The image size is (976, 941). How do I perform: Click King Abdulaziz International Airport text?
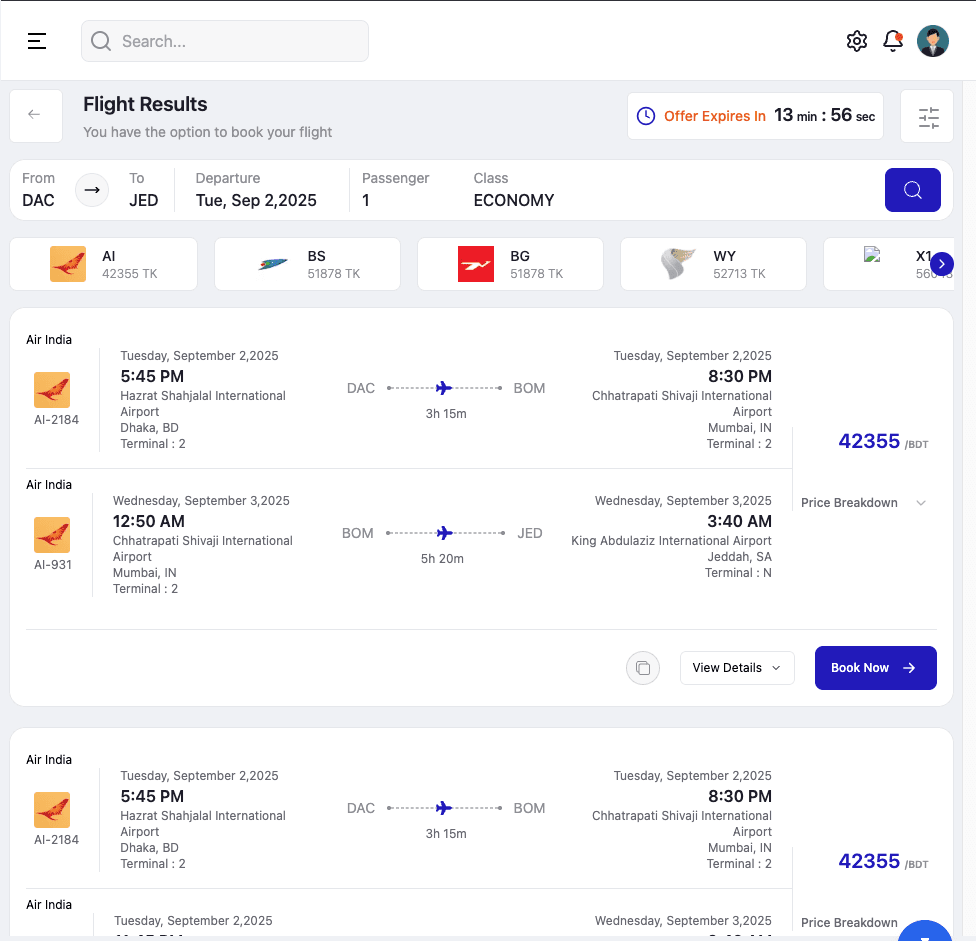(x=671, y=541)
